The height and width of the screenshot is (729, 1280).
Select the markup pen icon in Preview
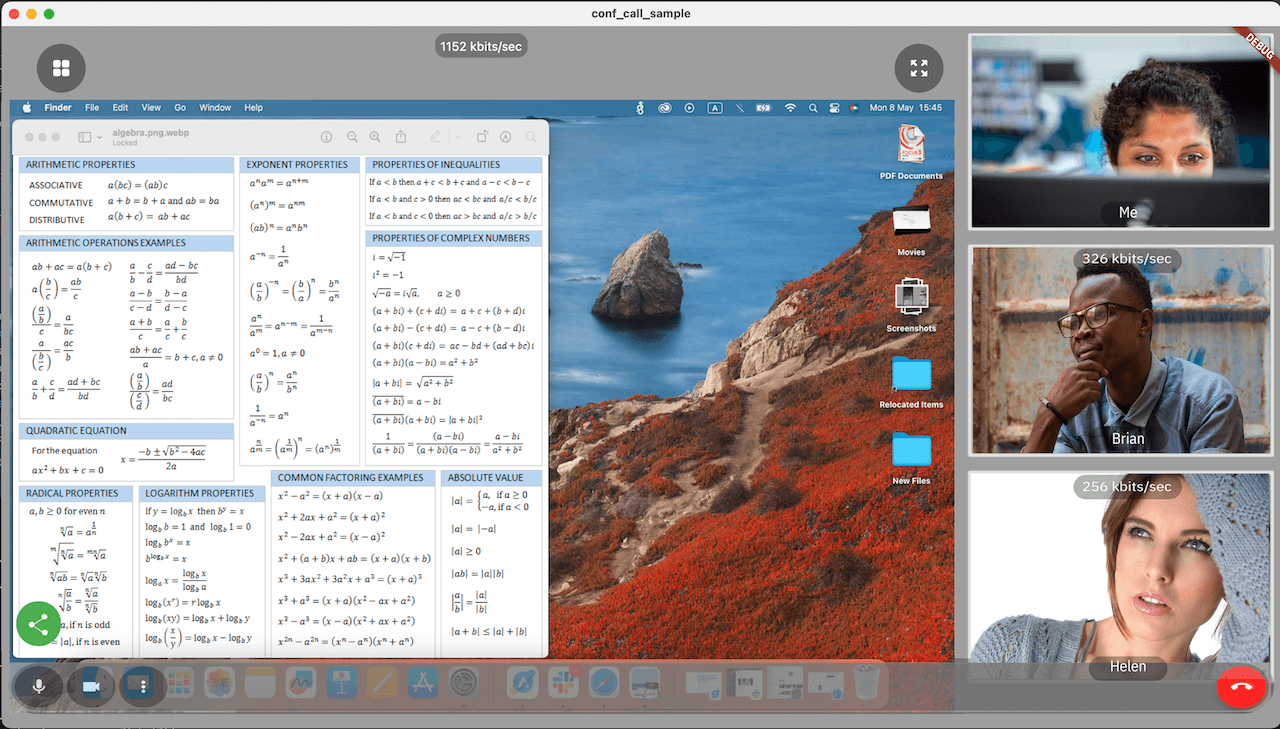click(x=434, y=137)
